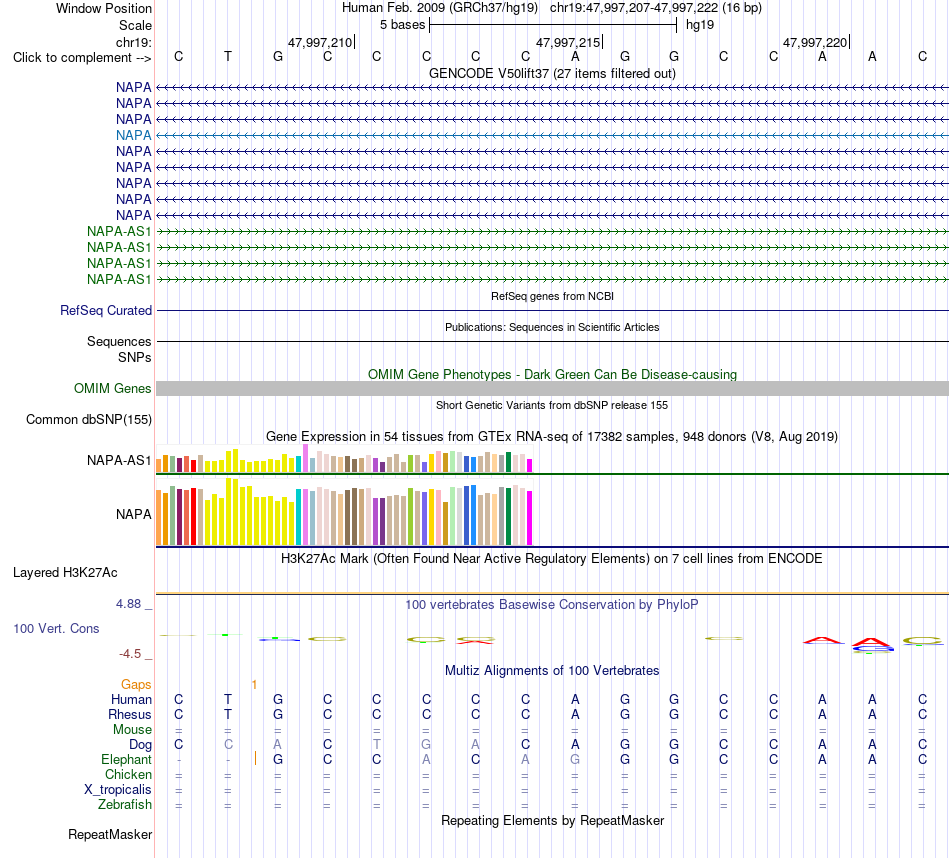Open the NAPA-AS1 GTEx expression bar chart
This screenshot has width=950, height=858.
(x=344, y=459)
